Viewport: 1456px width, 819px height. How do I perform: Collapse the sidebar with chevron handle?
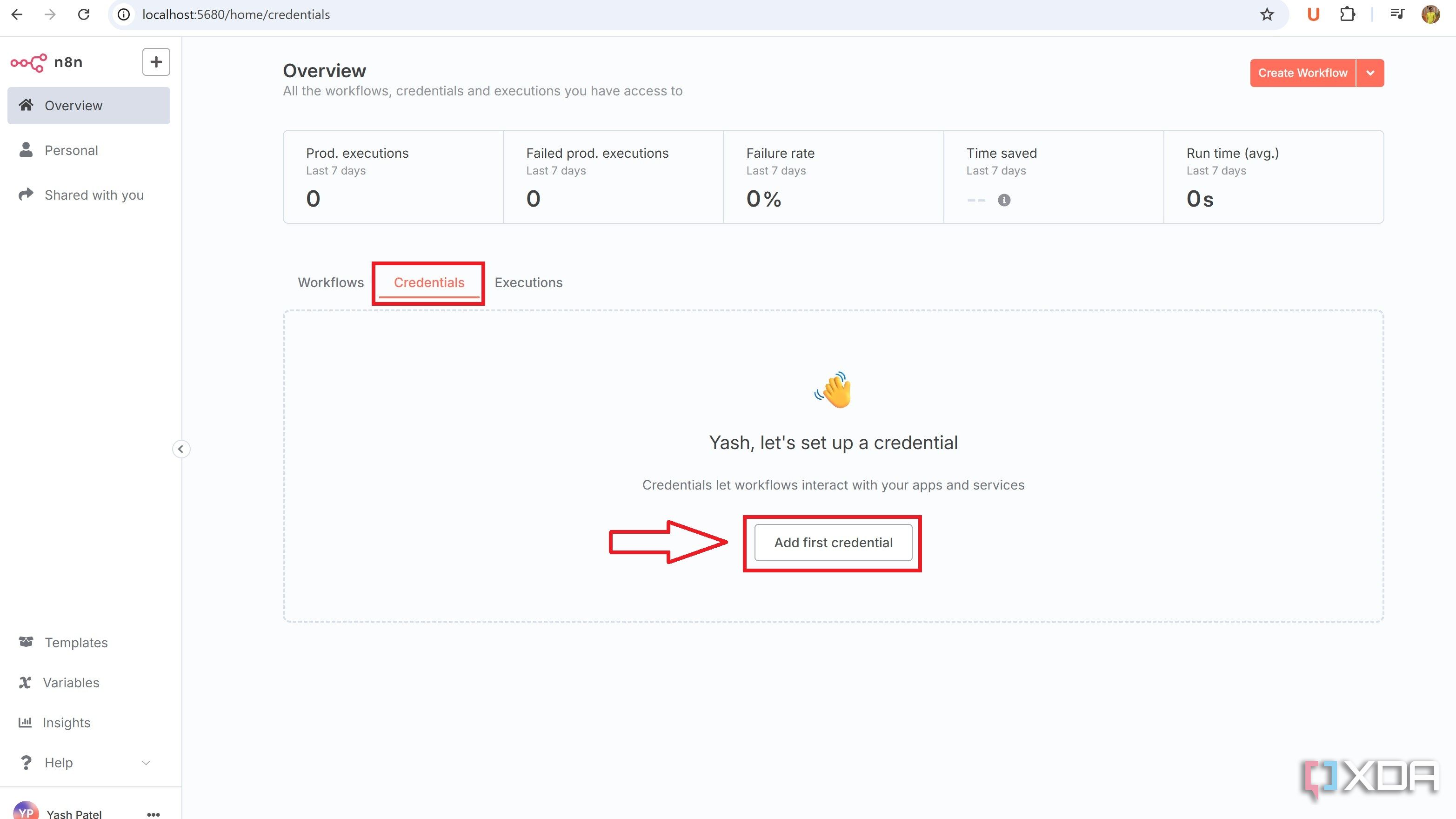(x=181, y=449)
